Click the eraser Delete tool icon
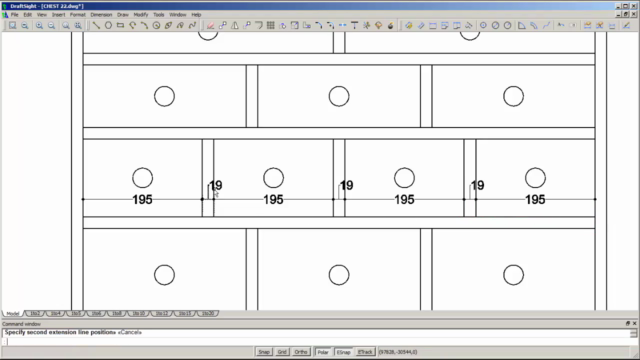Screen dimensions: 640x360 pos(211,25)
